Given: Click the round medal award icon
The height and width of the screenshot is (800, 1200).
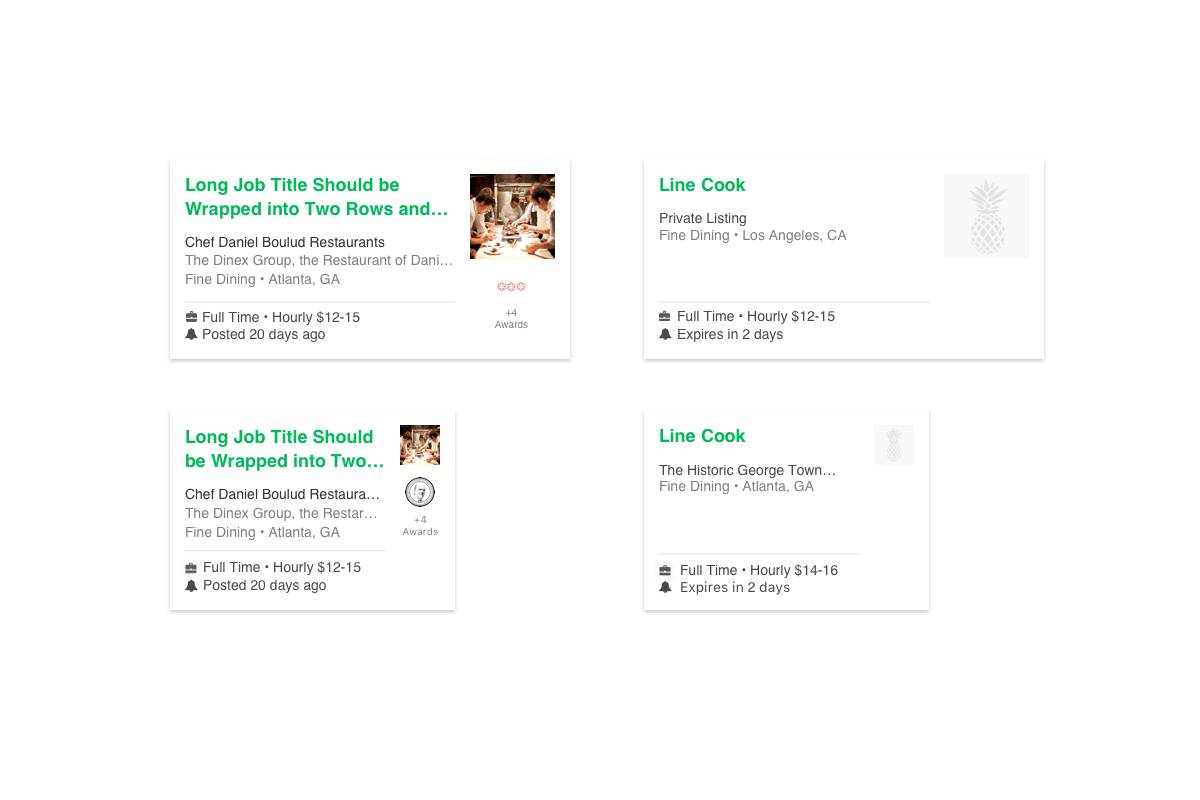Looking at the screenshot, I should [x=420, y=492].
